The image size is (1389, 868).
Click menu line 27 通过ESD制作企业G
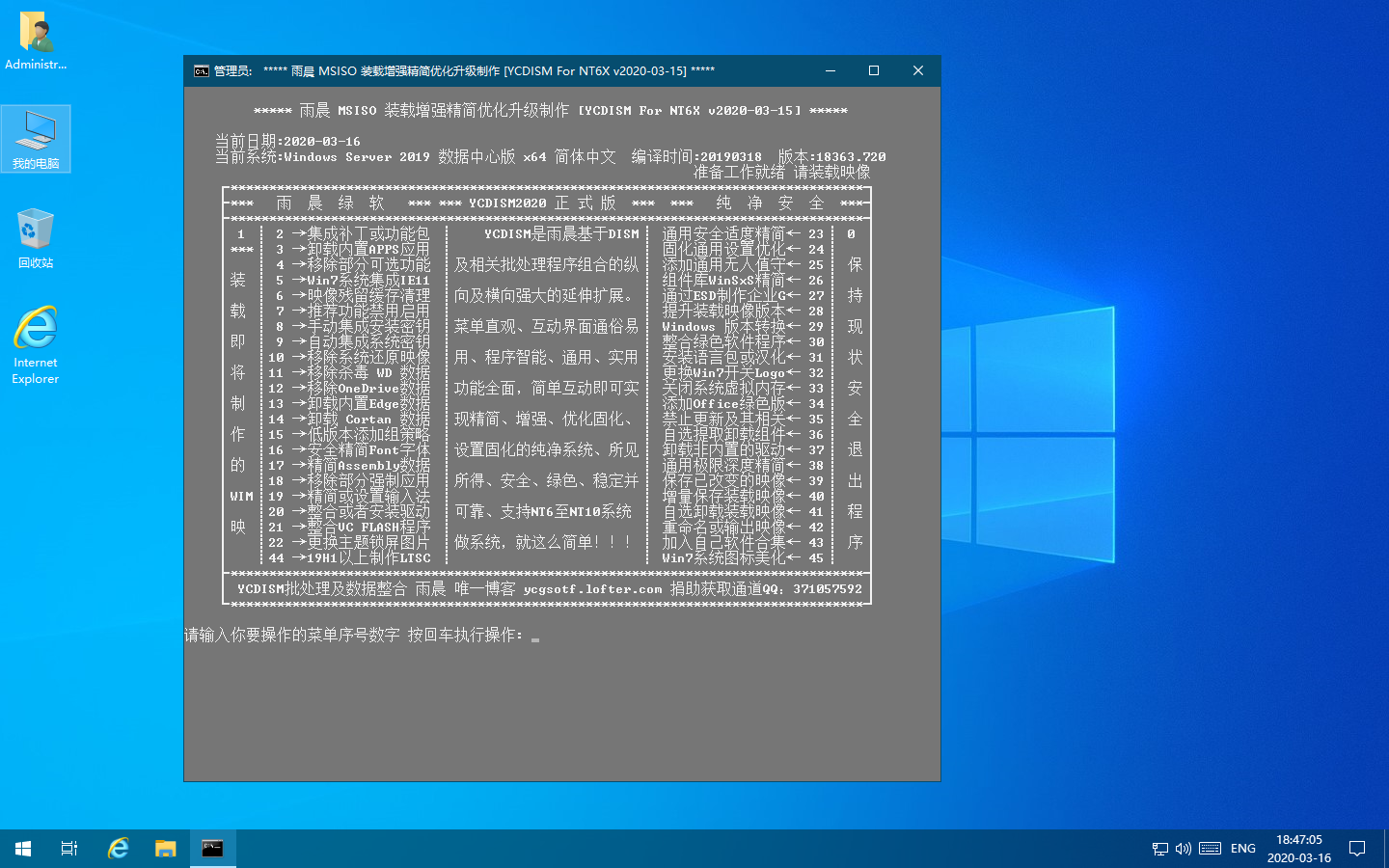click(x=743, y=296)
